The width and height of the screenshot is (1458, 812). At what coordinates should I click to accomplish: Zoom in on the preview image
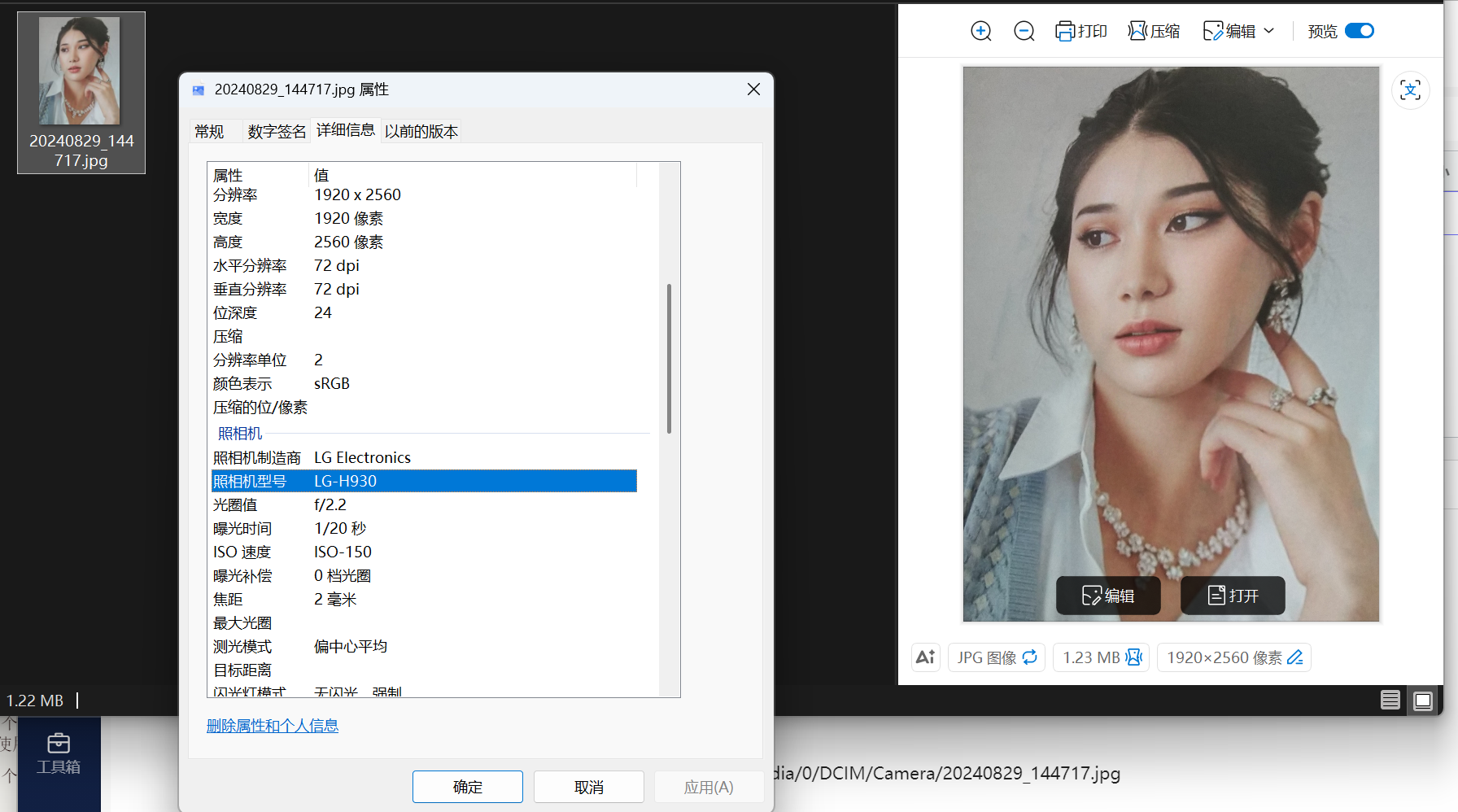click(x=981, y=31)
